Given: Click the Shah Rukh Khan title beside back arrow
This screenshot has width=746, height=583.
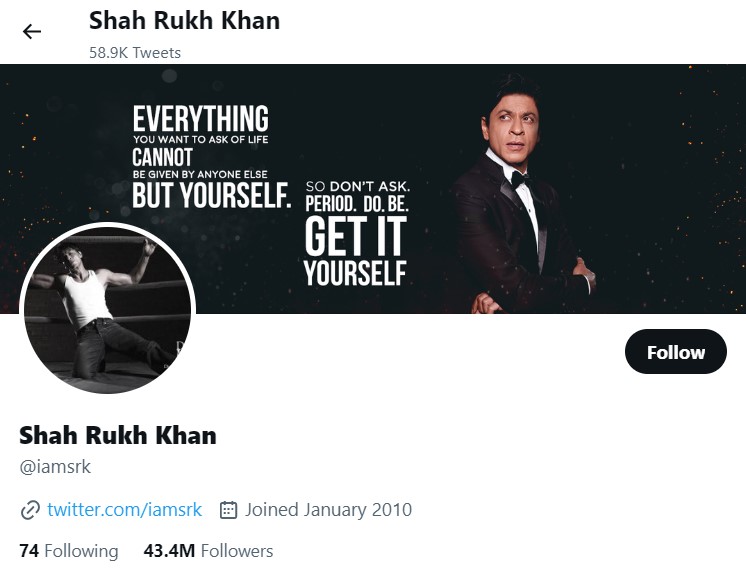Looking at the screenshot, I should (x=184, y=20).
